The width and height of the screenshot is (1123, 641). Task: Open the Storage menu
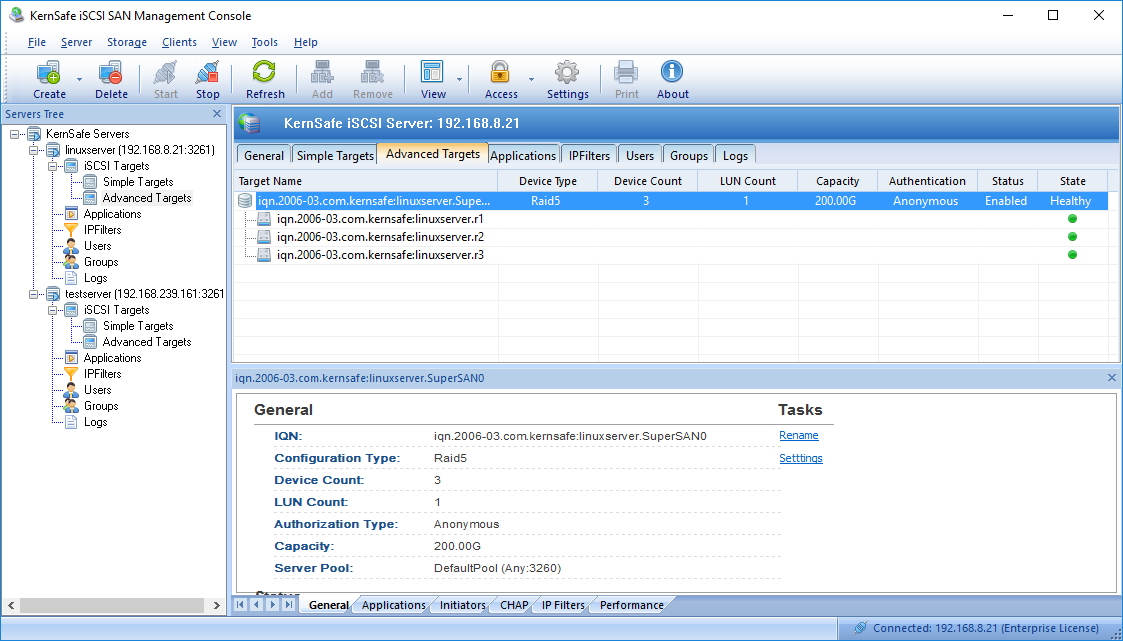coord(127,42)
